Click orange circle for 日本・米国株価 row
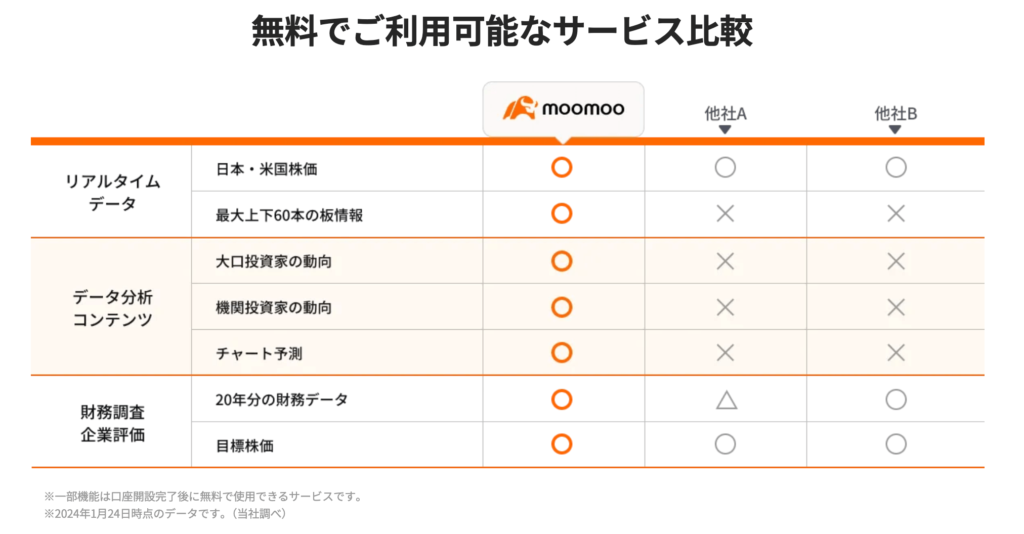 (562, 168)
